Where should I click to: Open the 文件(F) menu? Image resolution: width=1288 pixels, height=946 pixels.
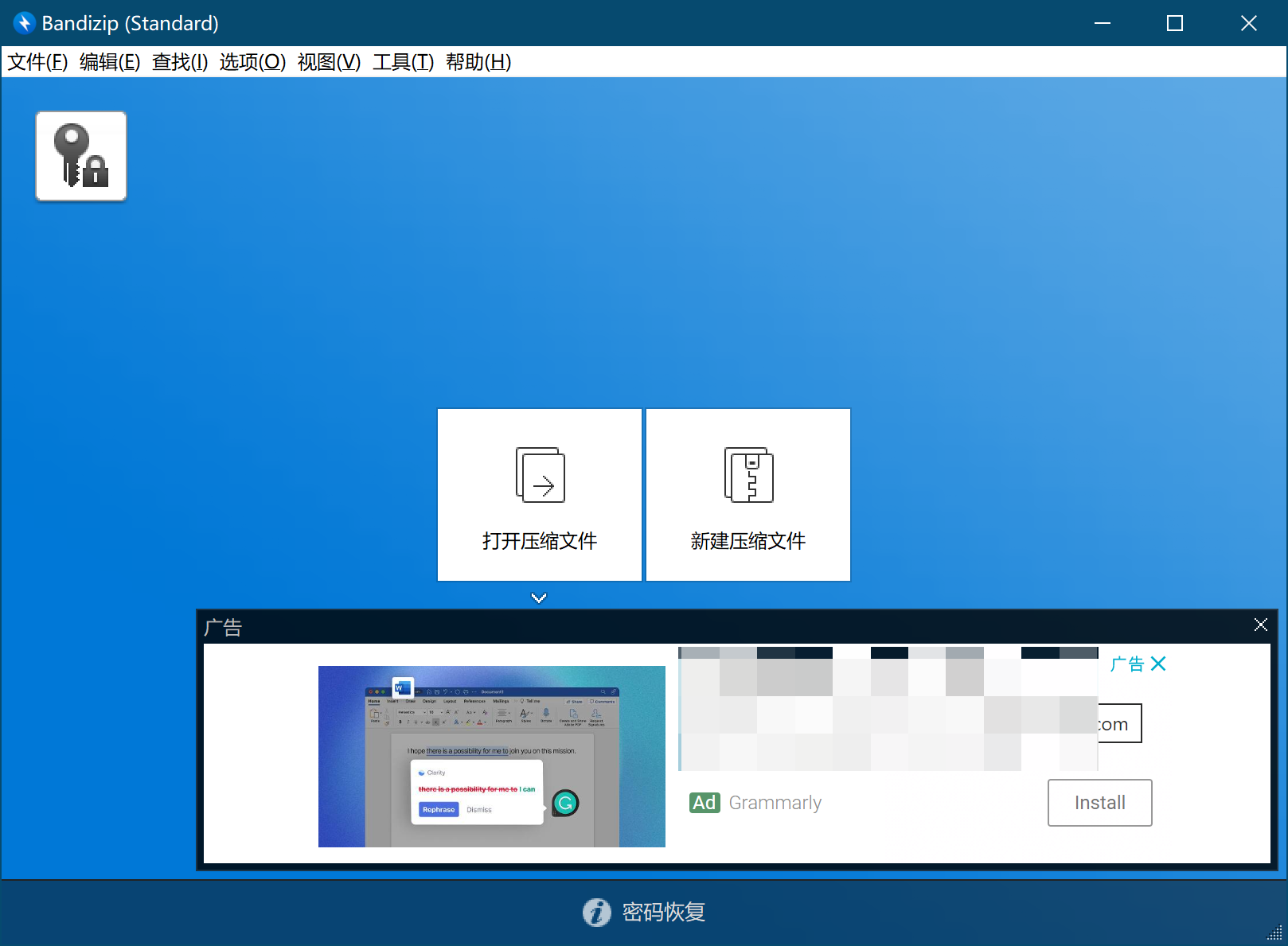[37, 62]
